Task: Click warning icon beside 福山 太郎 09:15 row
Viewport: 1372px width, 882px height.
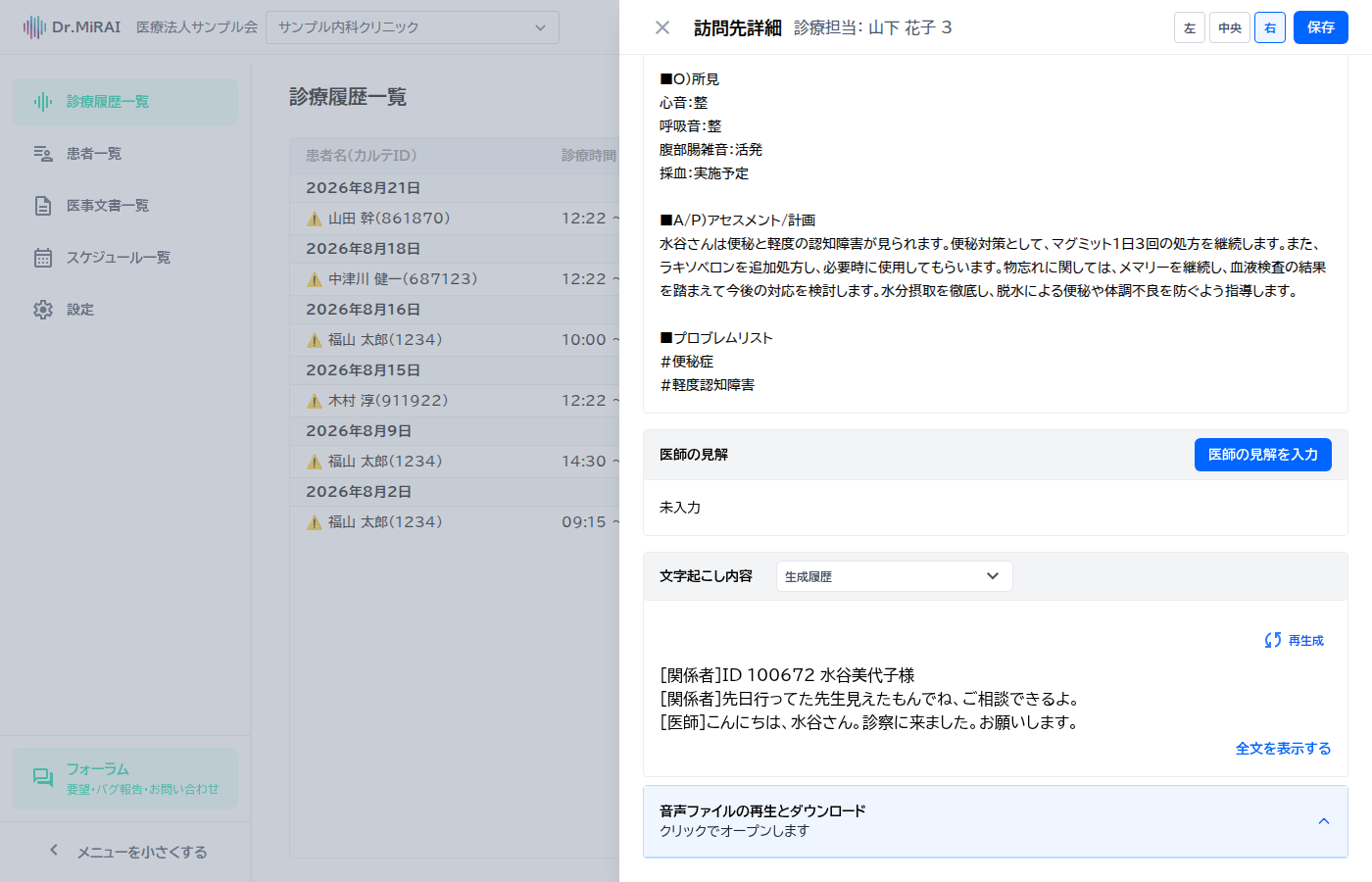Action: point(315,522)
